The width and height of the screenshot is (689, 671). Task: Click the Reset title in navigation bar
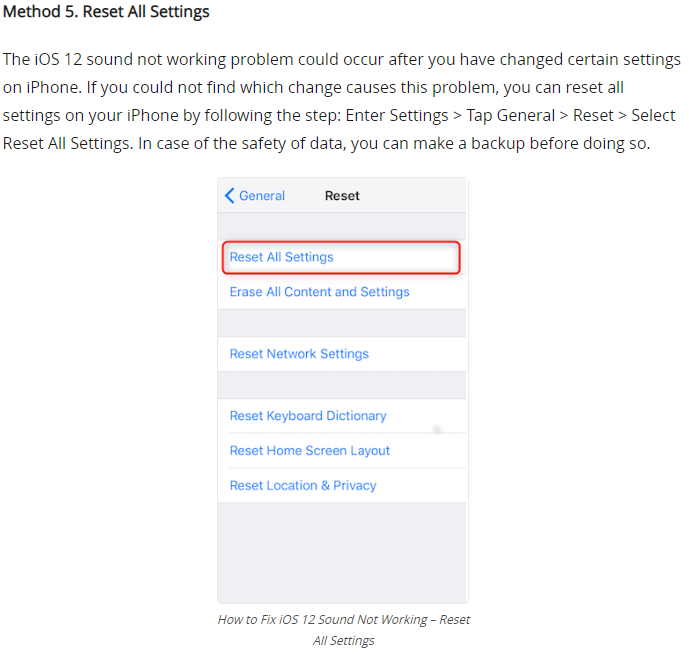click(342, 196)
